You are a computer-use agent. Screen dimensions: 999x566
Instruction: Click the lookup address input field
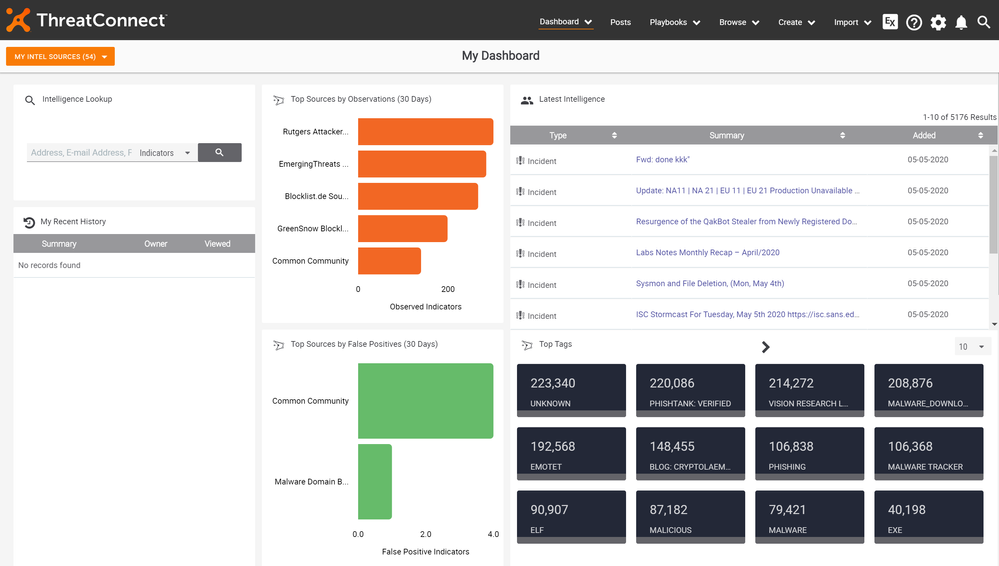(81, 153)
